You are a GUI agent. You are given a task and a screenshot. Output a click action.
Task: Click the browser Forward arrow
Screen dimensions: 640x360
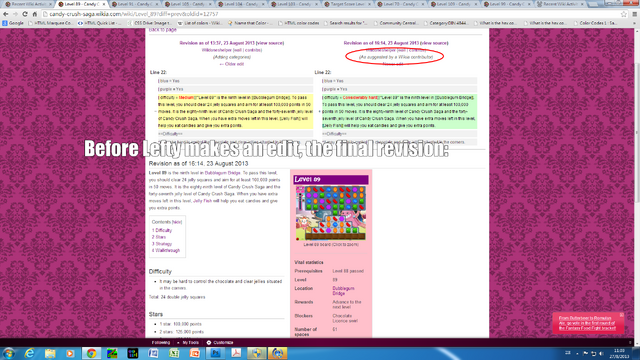coord(15,14)
